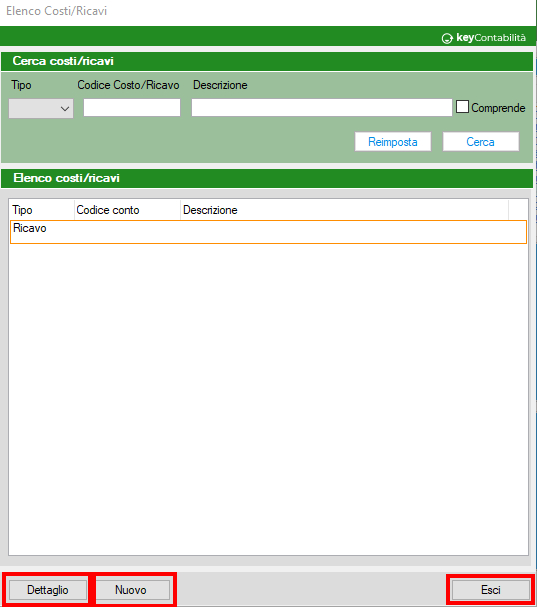Sort list by the Tipo column header

[x=42, y=210]
